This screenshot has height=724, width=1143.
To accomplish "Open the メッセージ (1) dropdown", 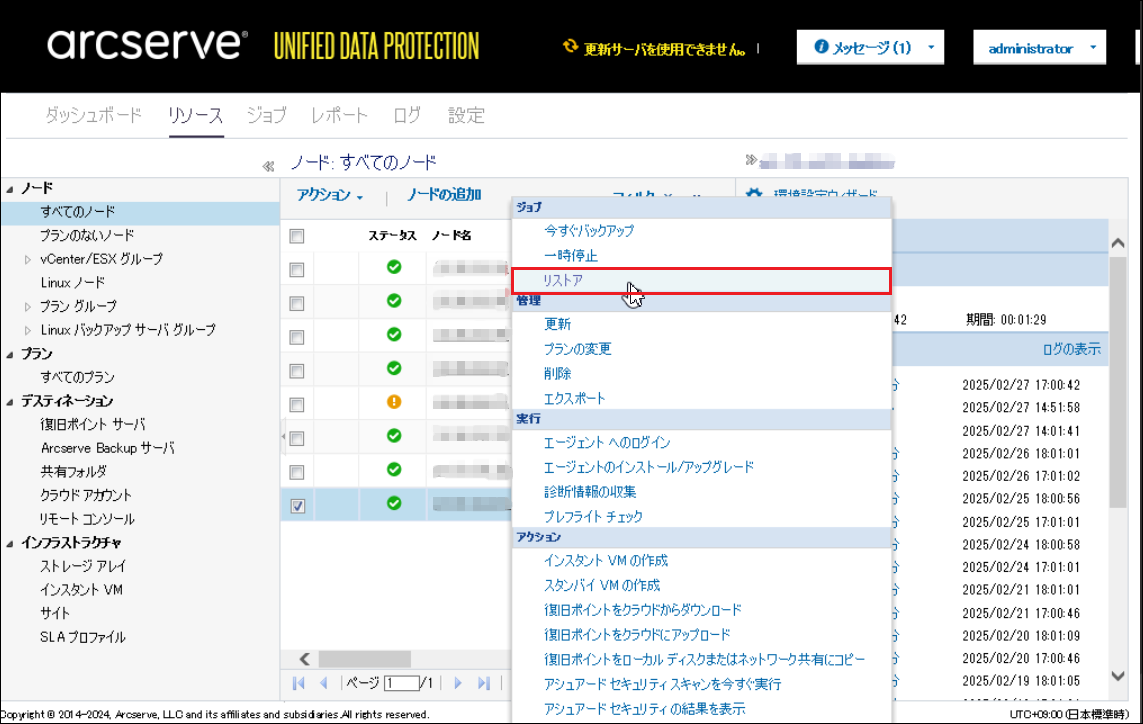I will (870, 47).
